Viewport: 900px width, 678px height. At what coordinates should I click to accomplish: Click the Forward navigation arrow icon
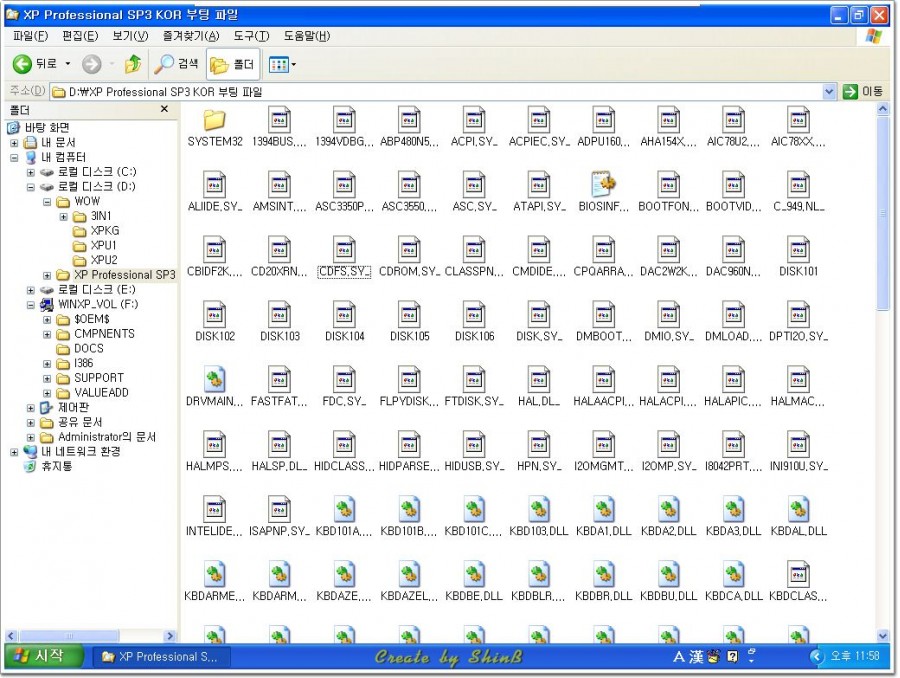point(91,64)
